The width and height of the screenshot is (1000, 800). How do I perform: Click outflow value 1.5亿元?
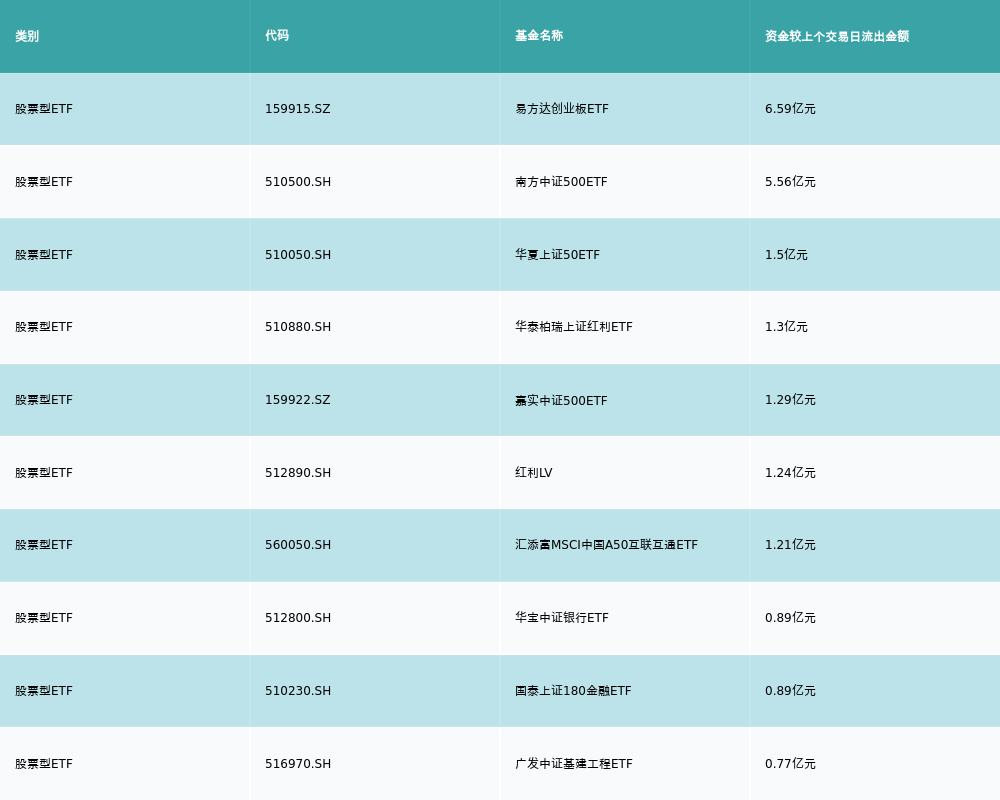click(x=786, y=255)
